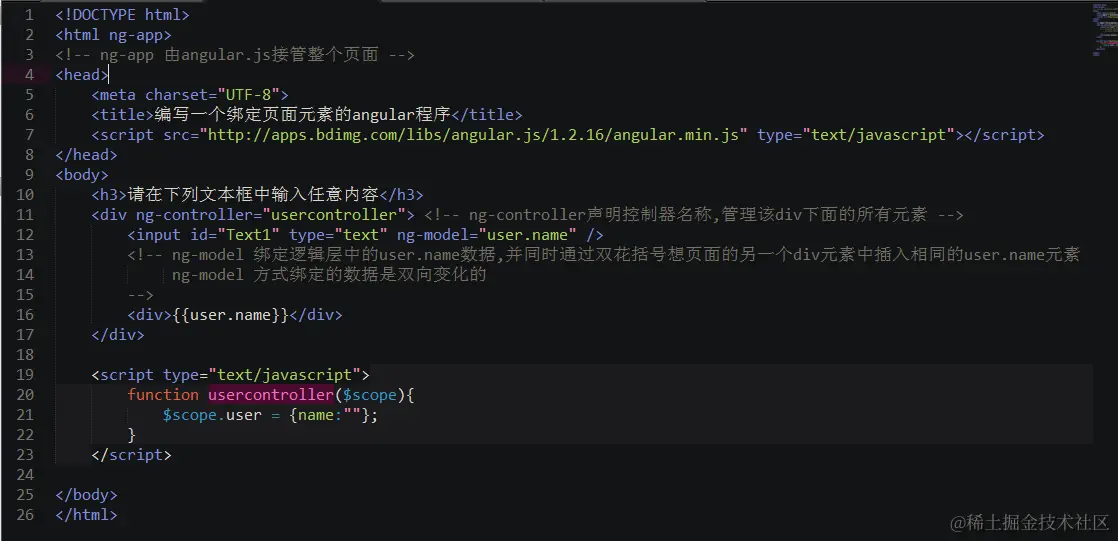Viewport: 1118px width, 541px height.
Task: Click comment ng-controller声明控制器名称 on line 11
Action: point(694,215)
